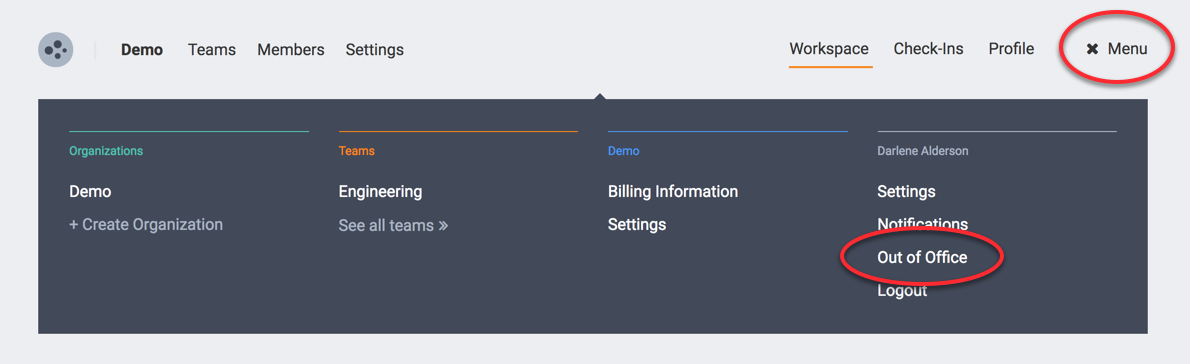Switch to the Workspace tab
This screenshot has height=364, width=1190.
tap(829, 49)
